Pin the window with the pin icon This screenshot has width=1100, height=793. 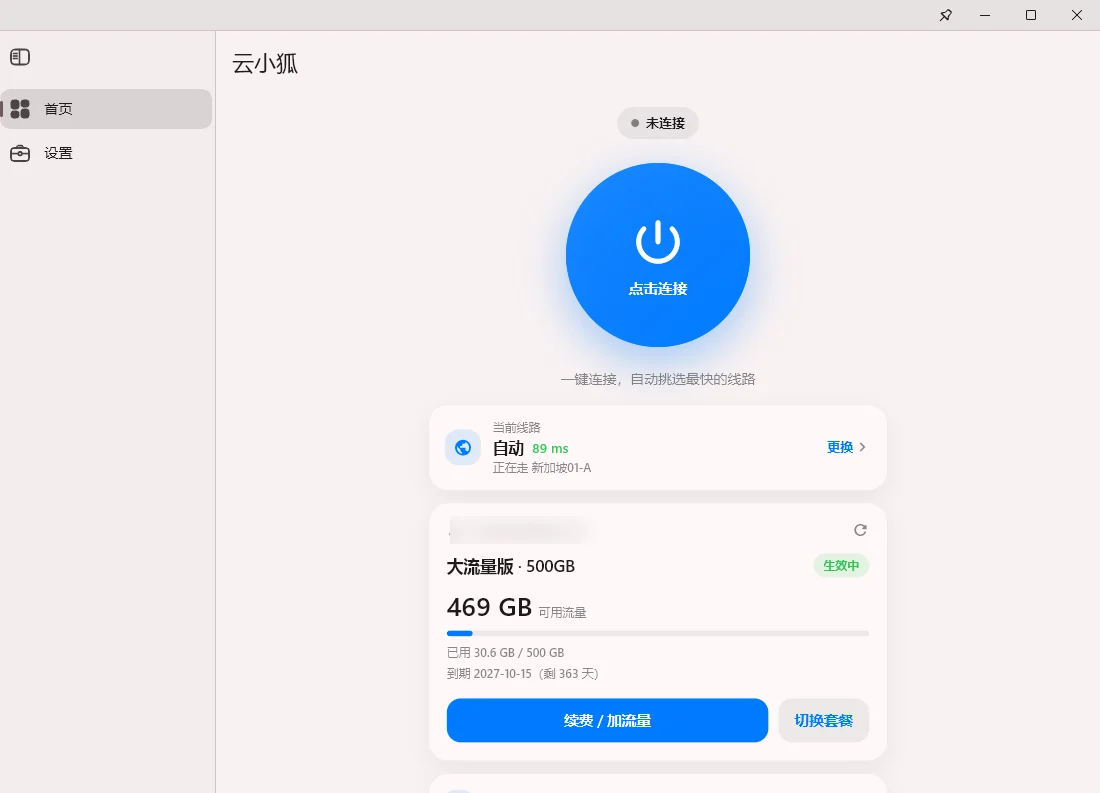pos(945,15)
